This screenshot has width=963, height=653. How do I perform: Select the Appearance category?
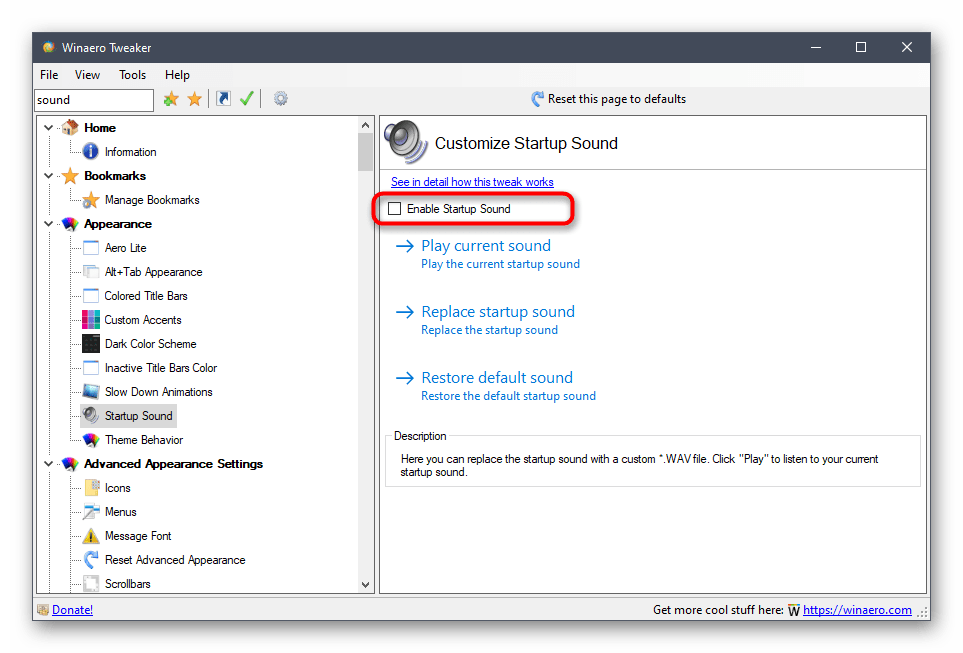[x=118, y=224]
